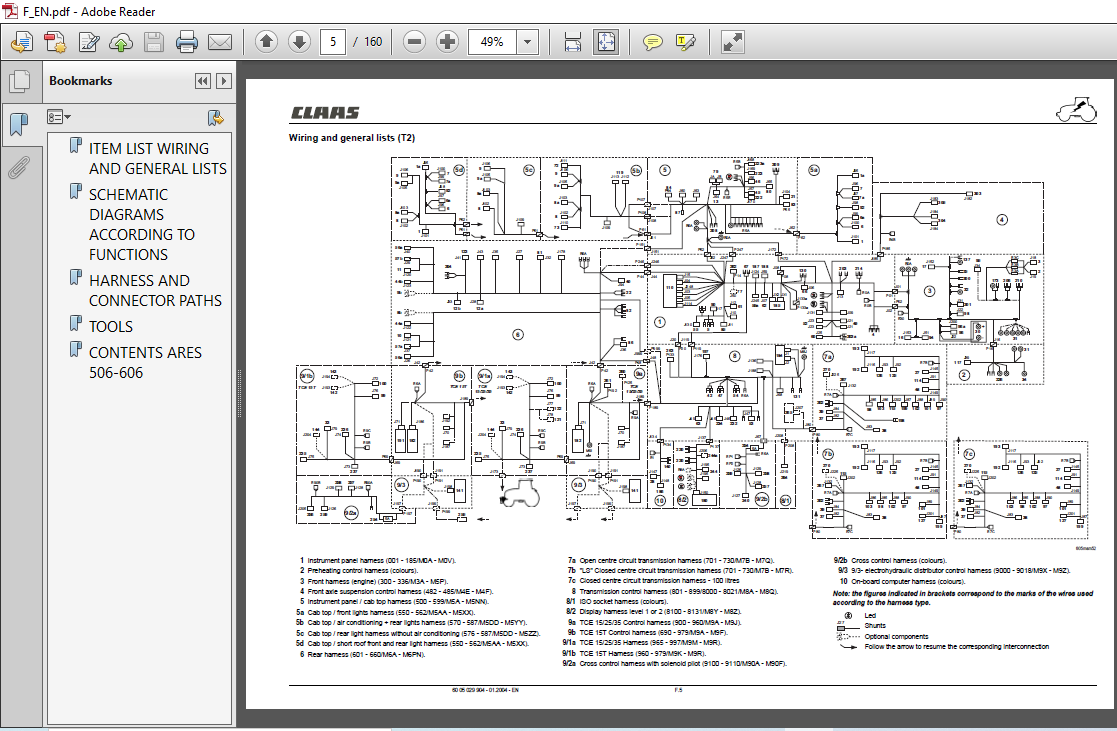The width and height of the screenshot is (1117, 731).
Task: Click the CLAAS logo on the page
Action: pyautogui.click(x=325, y=113)
